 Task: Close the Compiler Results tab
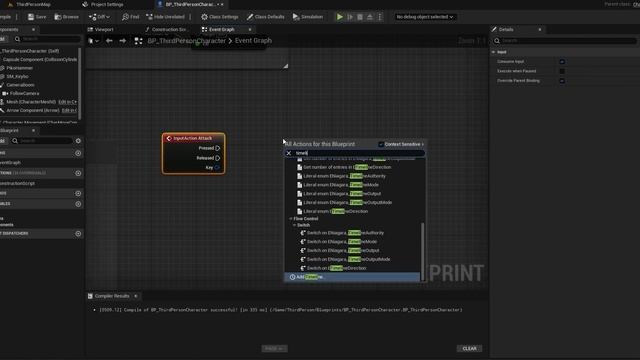(136, 296)
